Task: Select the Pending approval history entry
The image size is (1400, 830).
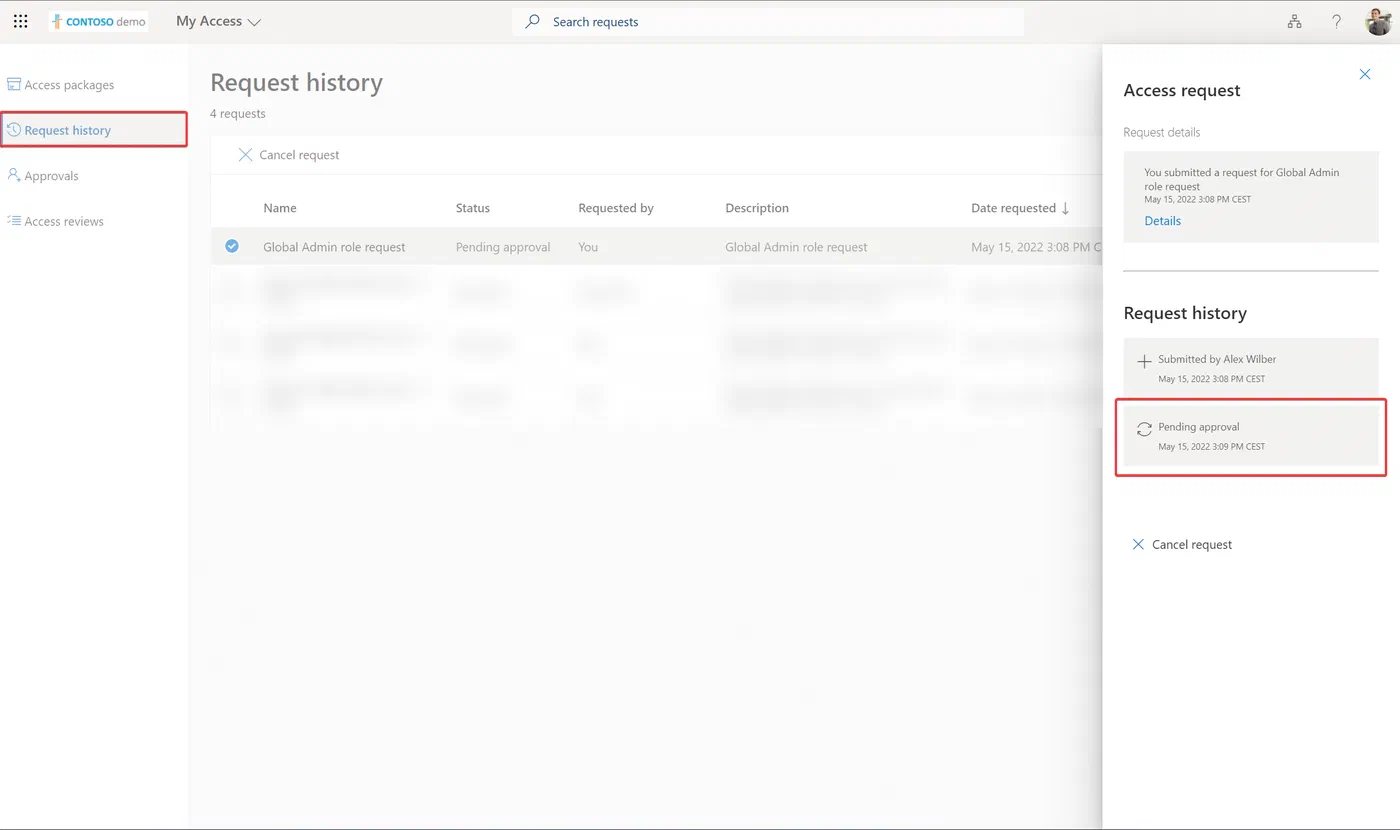Action: [1251, 436]
